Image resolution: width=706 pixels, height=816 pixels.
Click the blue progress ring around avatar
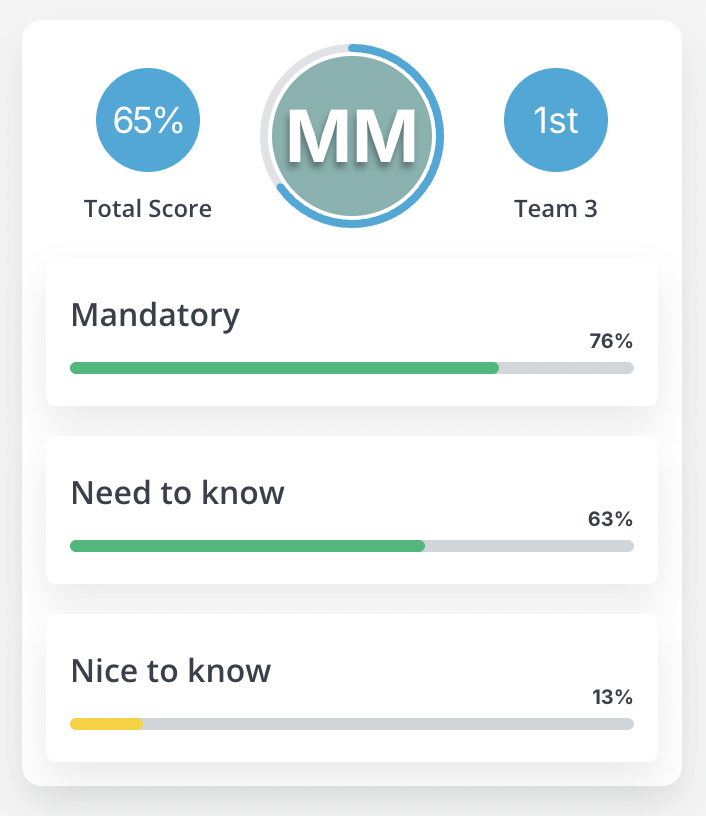(440, 136)
